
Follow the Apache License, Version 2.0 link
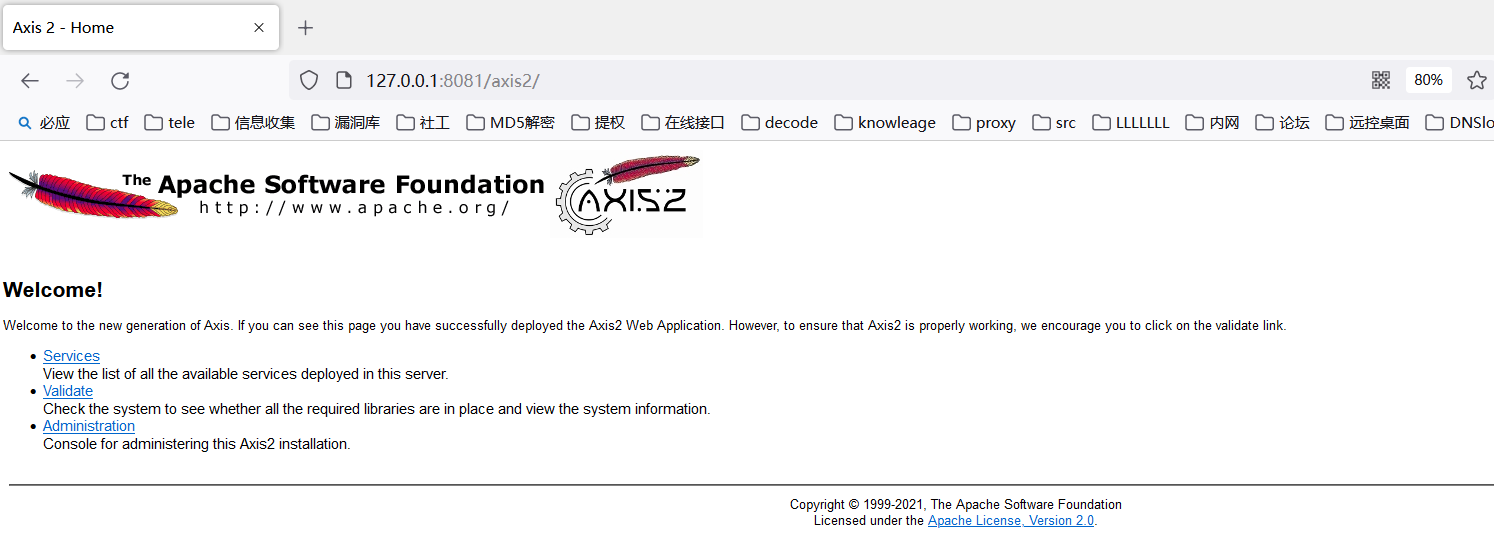1011,521
